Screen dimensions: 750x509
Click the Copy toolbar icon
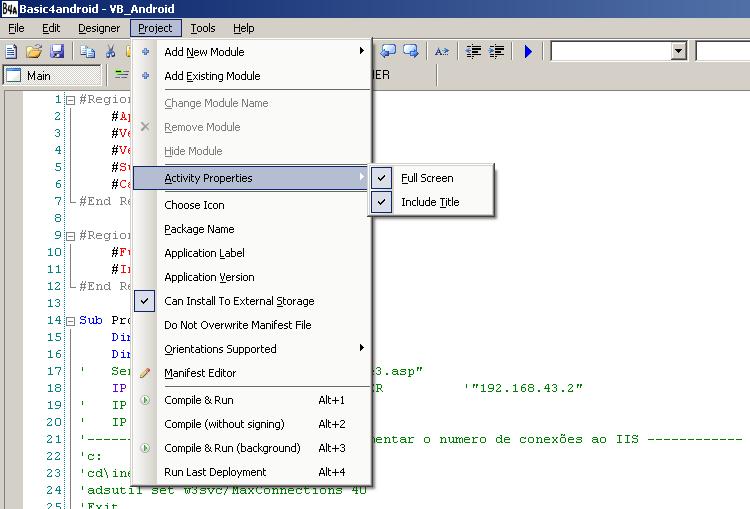click(x=88, y=51)
